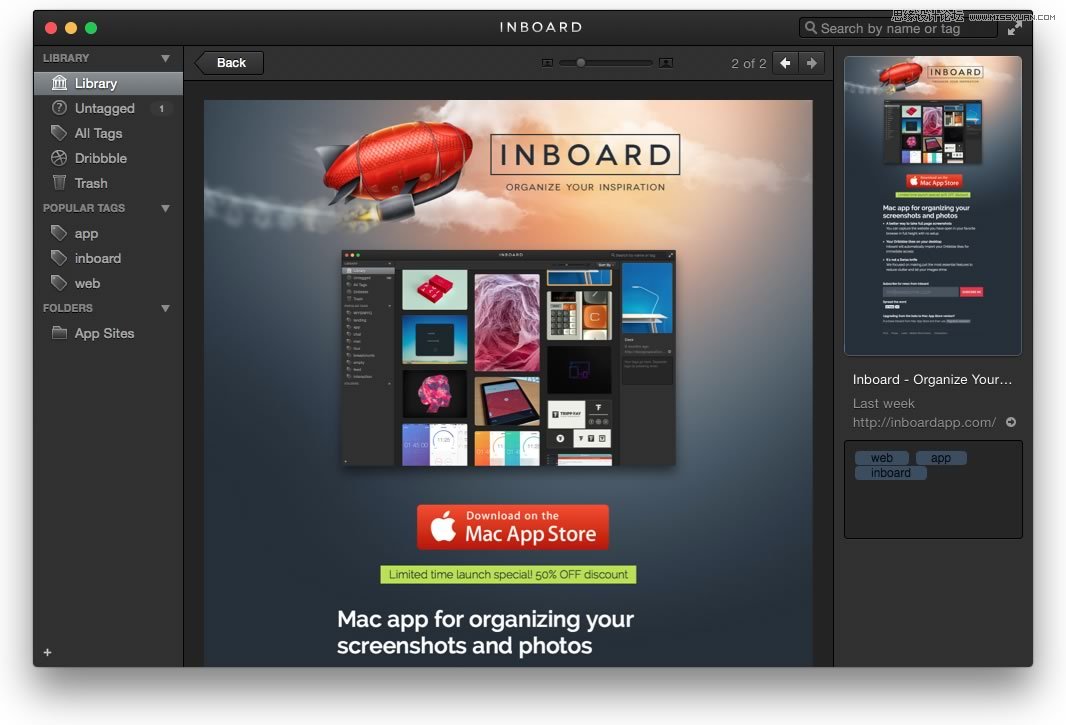
Task: Click the Download on Mac App Store button
Action: pos(513,527)
